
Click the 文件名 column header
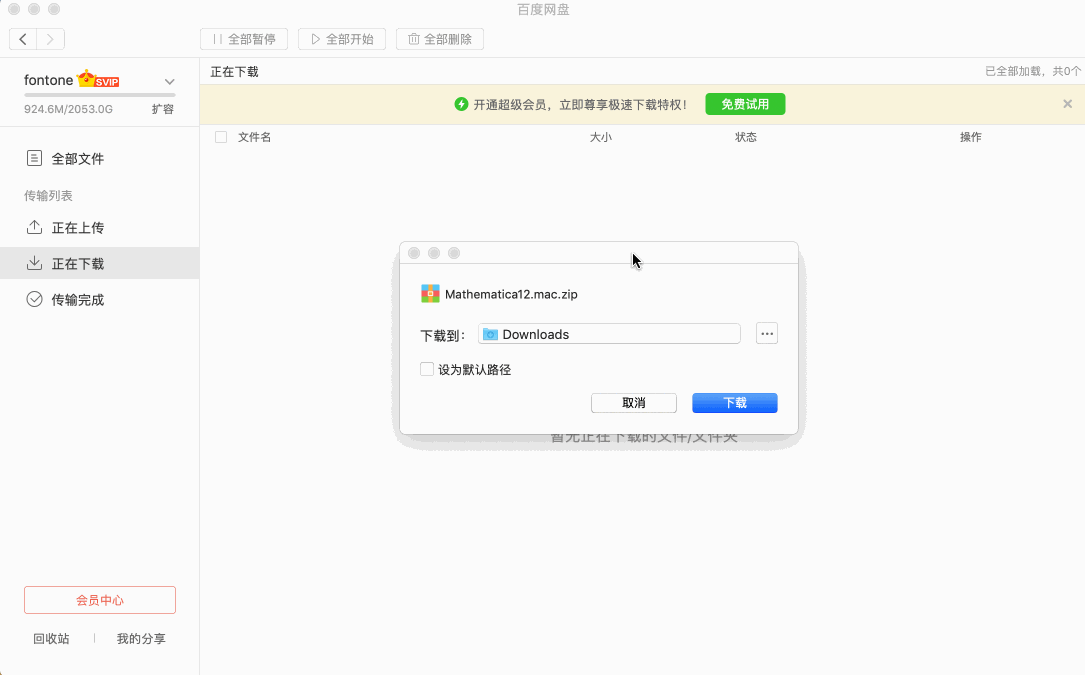pos(255,137)
